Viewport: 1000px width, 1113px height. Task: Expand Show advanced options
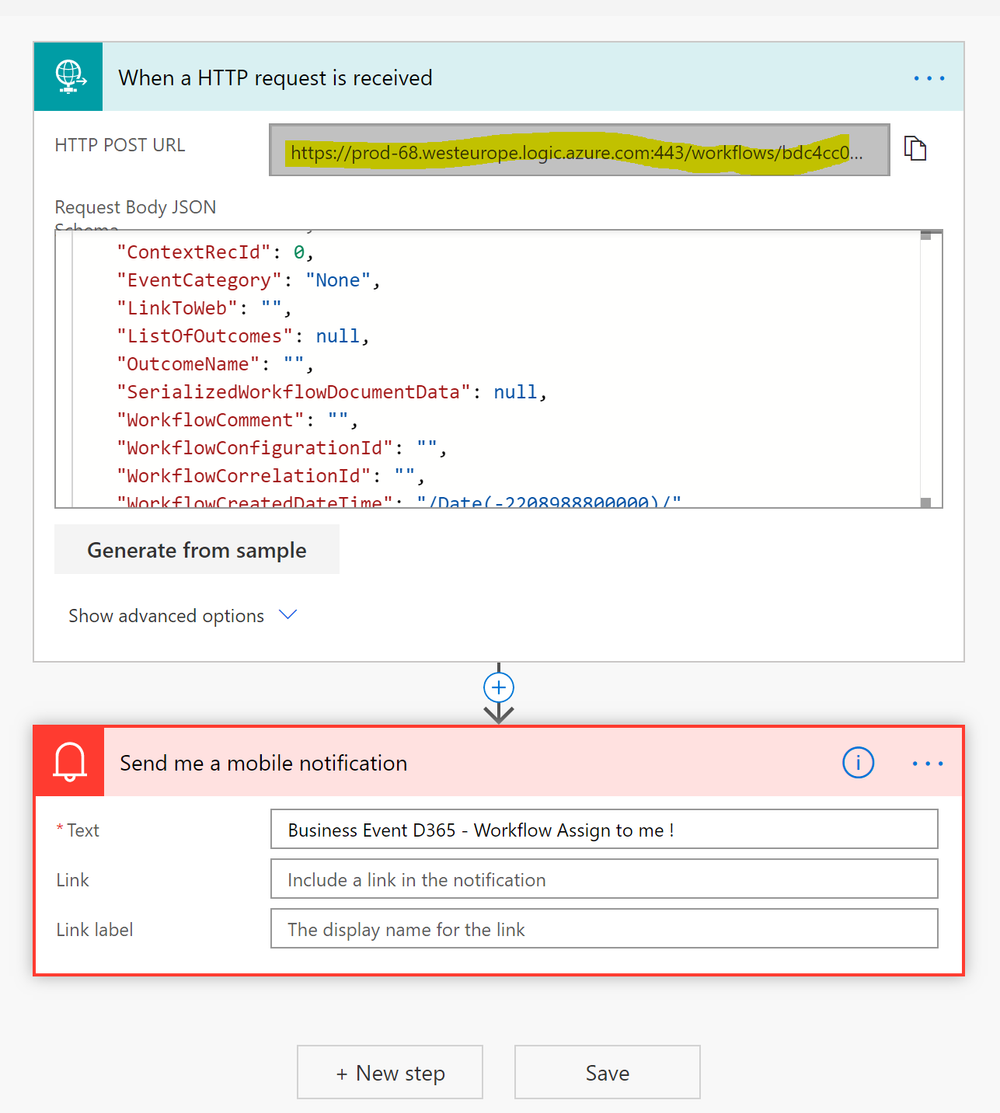pos(183,615)
